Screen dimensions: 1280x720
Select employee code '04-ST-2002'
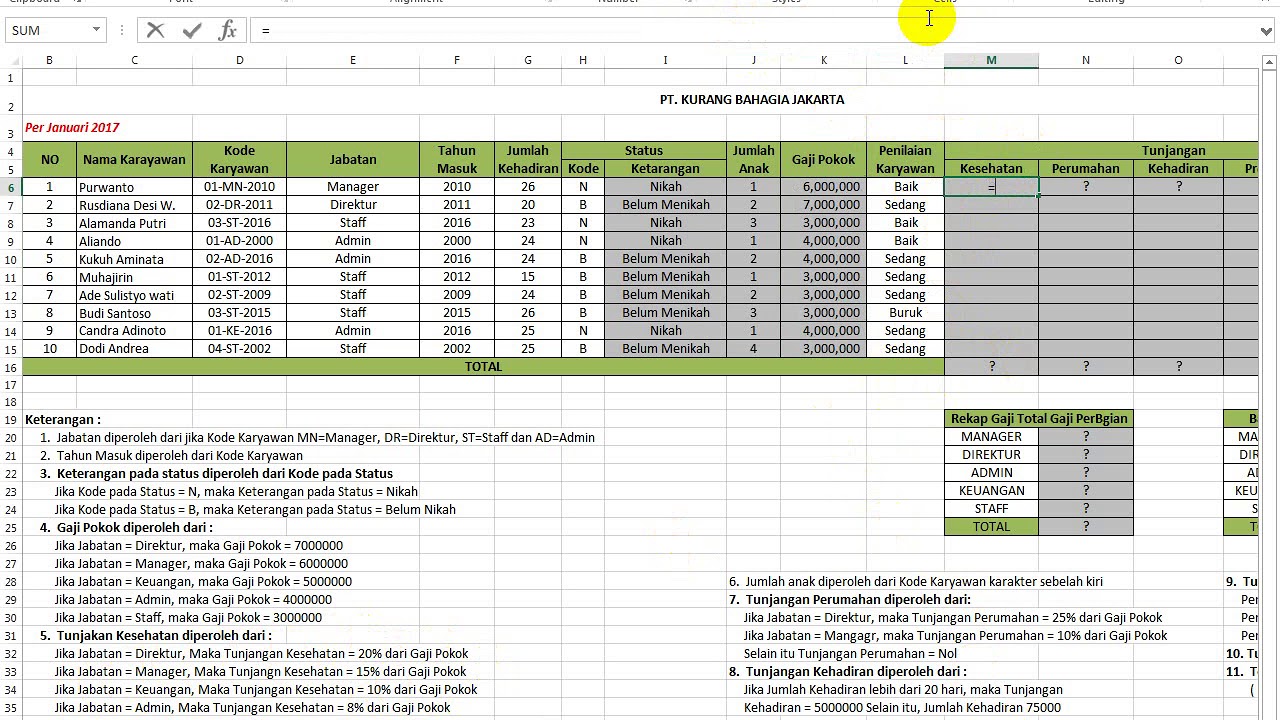[239, 349]
